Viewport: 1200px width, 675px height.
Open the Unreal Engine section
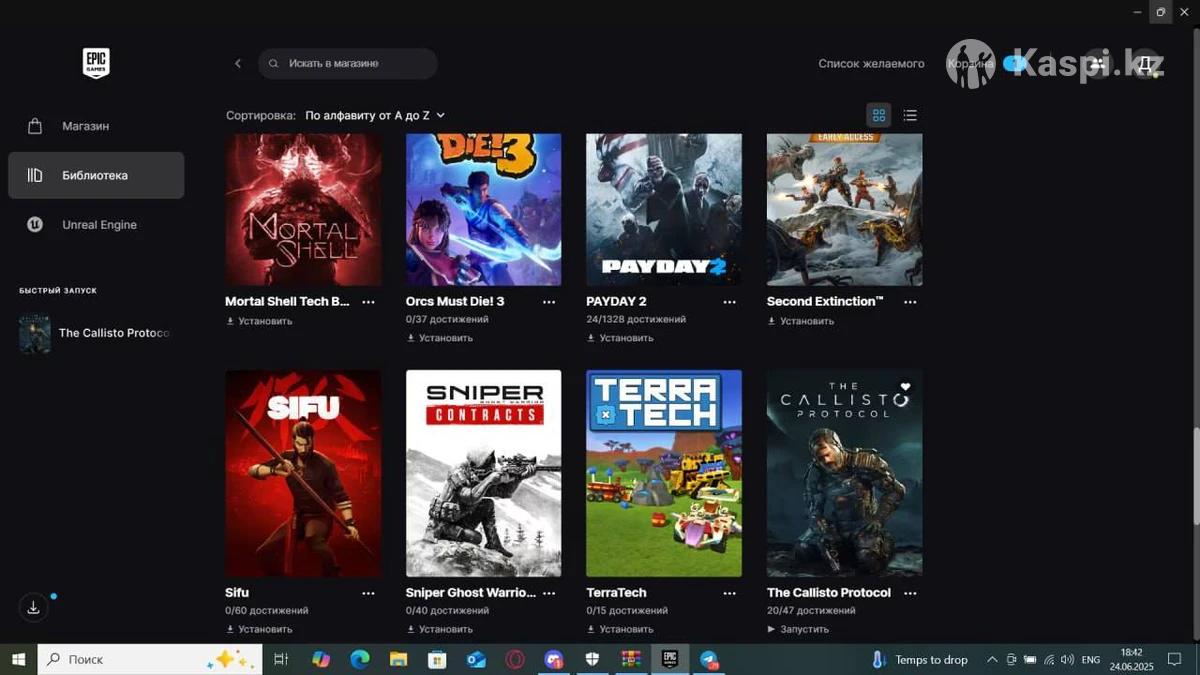pos(96,225)
